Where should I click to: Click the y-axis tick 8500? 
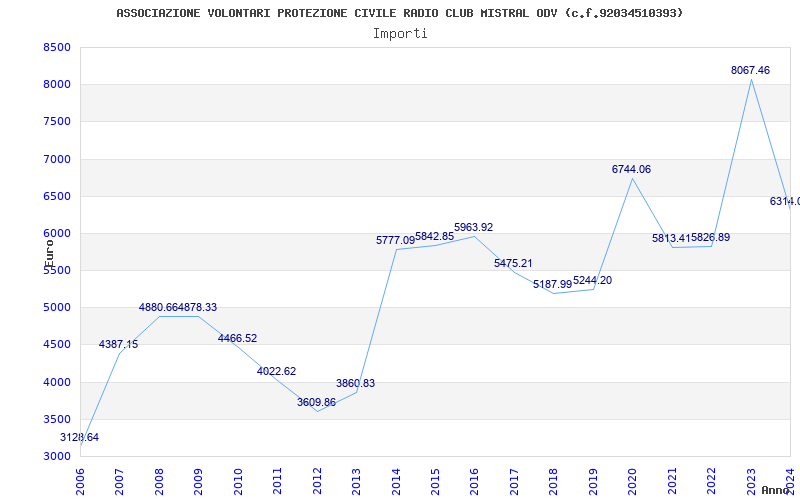57,47
